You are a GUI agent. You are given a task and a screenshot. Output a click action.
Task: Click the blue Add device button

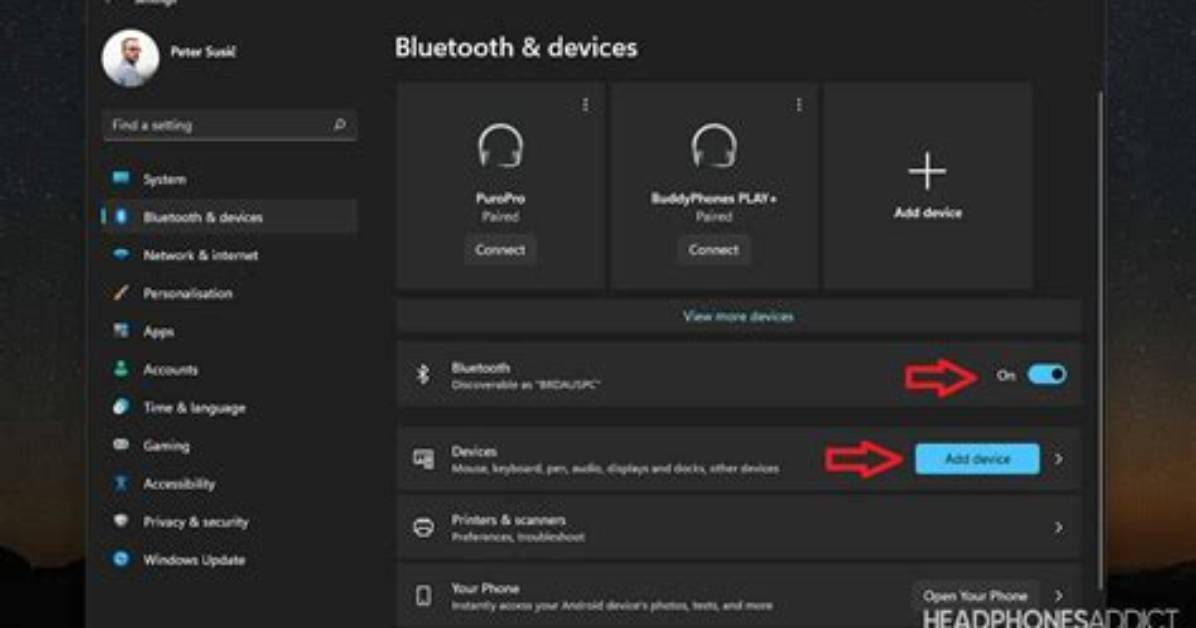(977, 459)
